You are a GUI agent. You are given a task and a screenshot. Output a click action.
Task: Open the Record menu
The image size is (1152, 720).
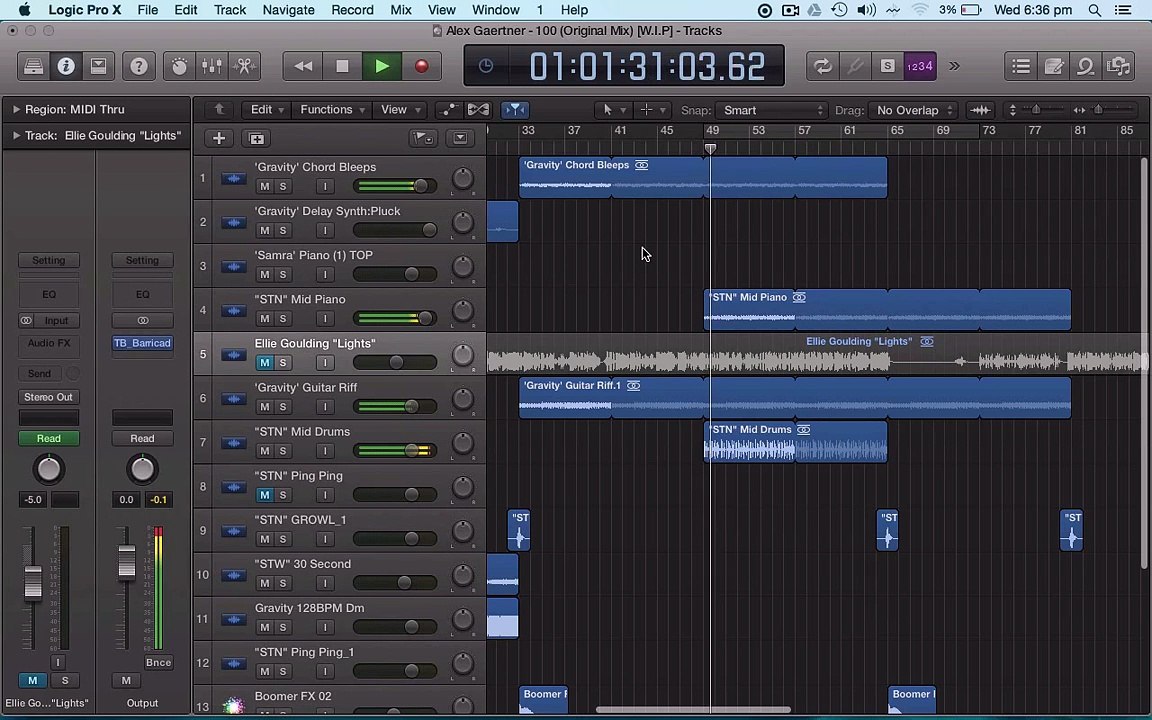click(352, 10)
